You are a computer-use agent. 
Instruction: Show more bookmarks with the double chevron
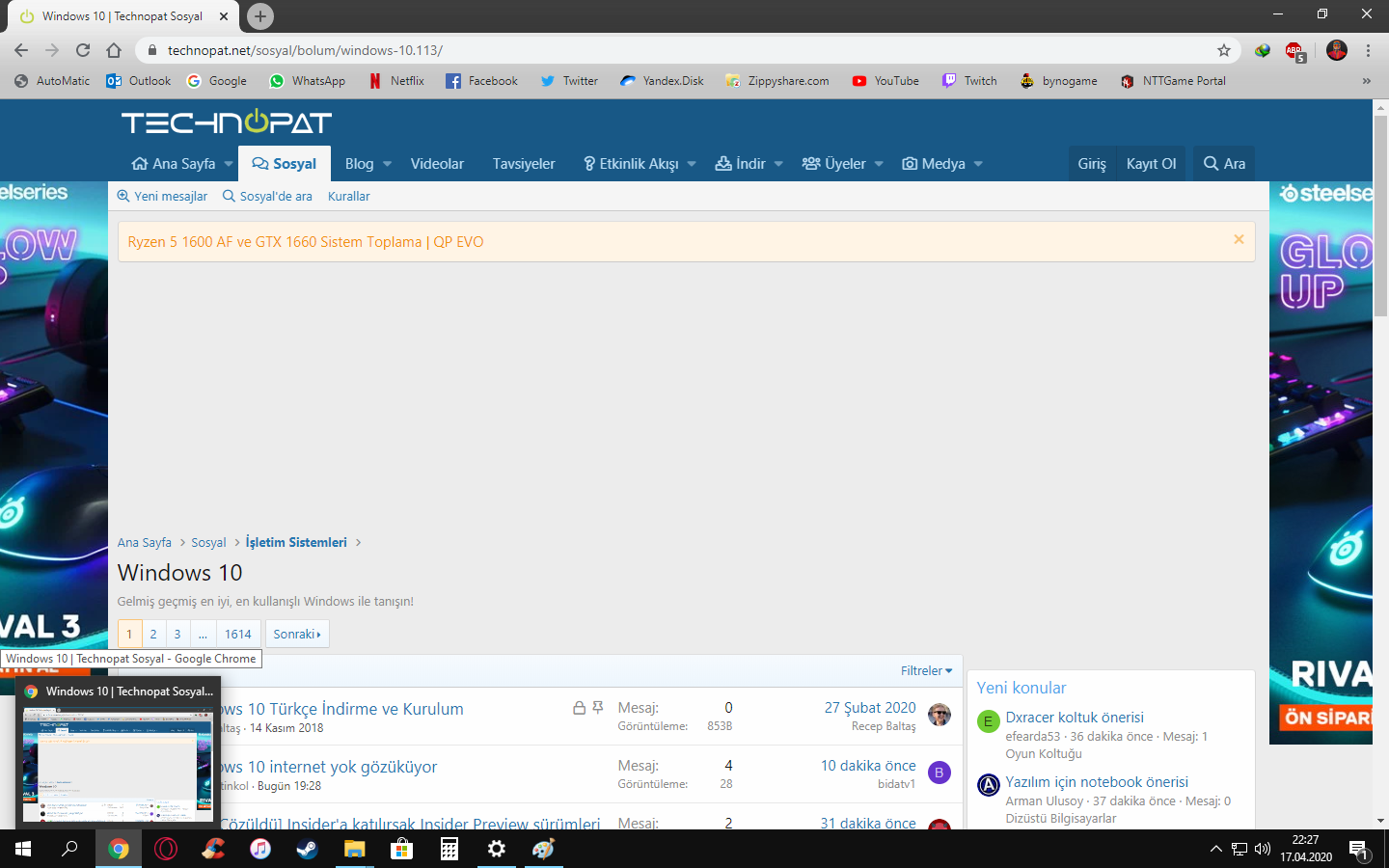1366,81
